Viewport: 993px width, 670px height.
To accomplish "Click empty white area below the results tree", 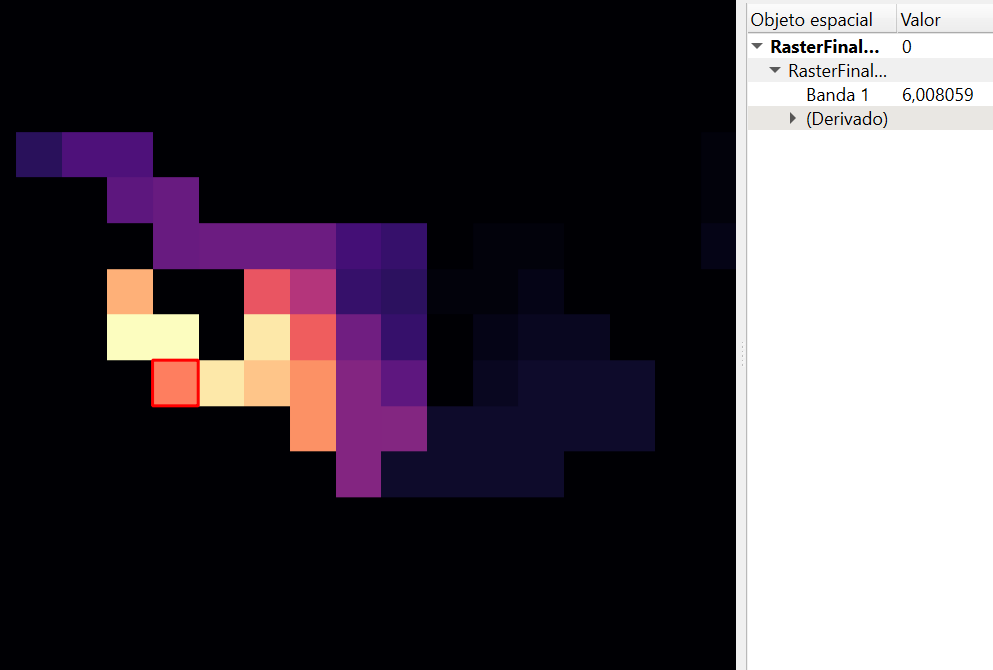I will coord(870,400).
